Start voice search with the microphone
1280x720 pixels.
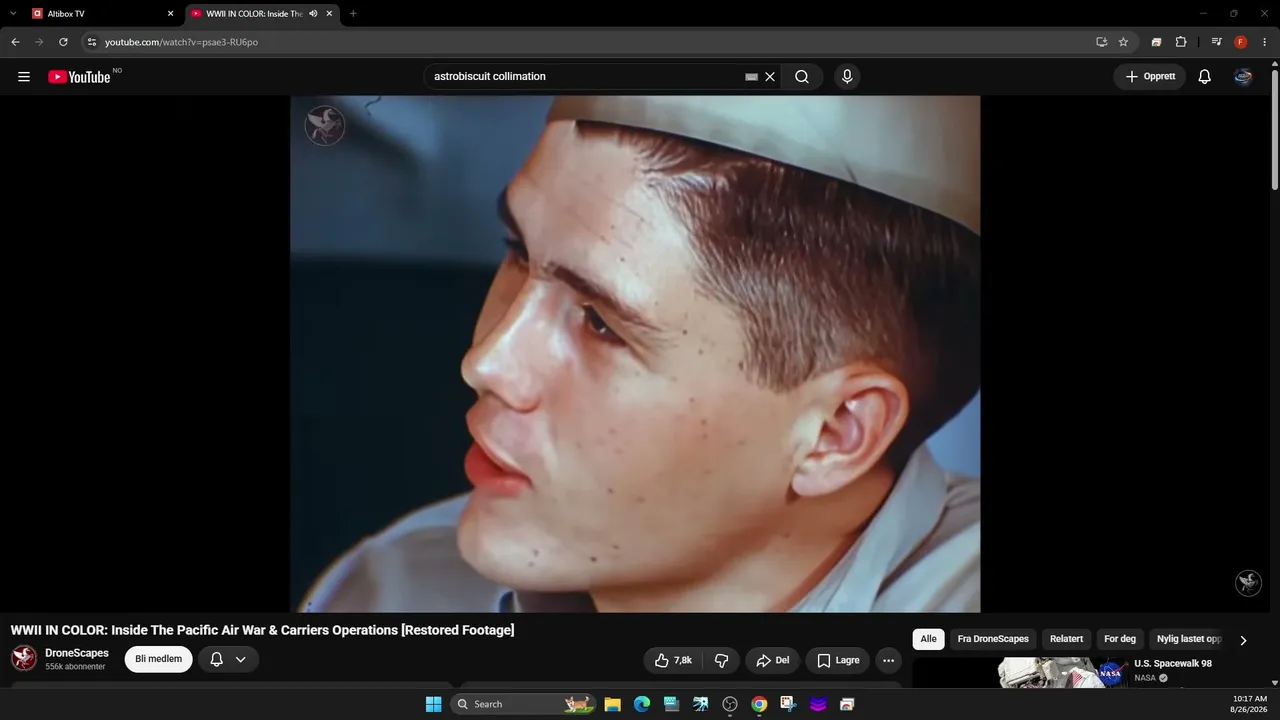tap(847, 77)
